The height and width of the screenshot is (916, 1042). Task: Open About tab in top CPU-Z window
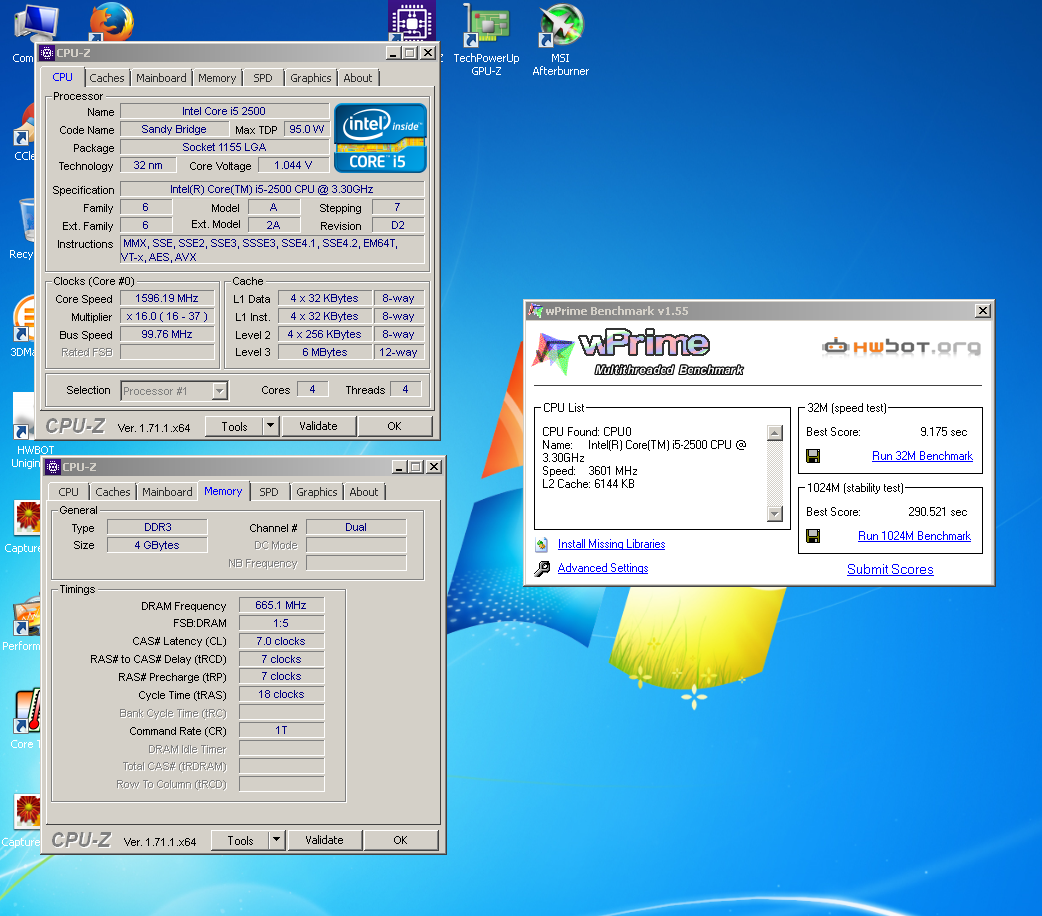[358, 78]
